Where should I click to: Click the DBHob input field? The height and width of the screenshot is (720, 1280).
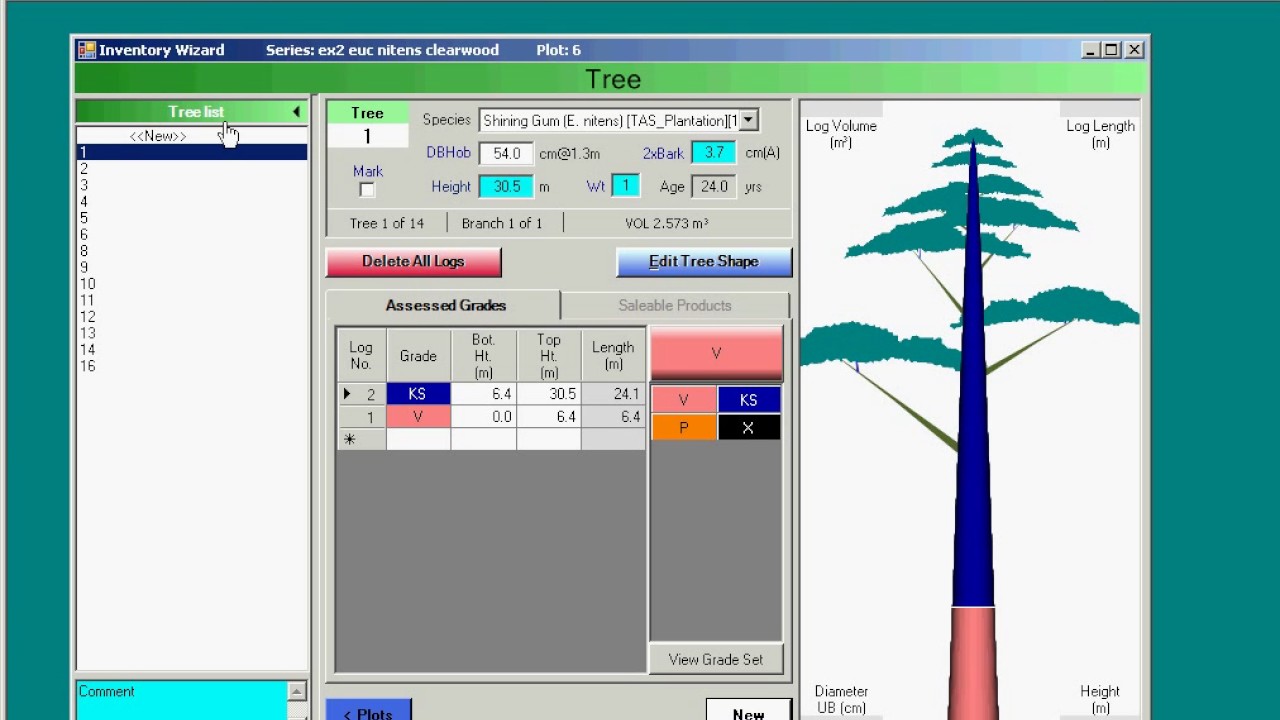506,153
